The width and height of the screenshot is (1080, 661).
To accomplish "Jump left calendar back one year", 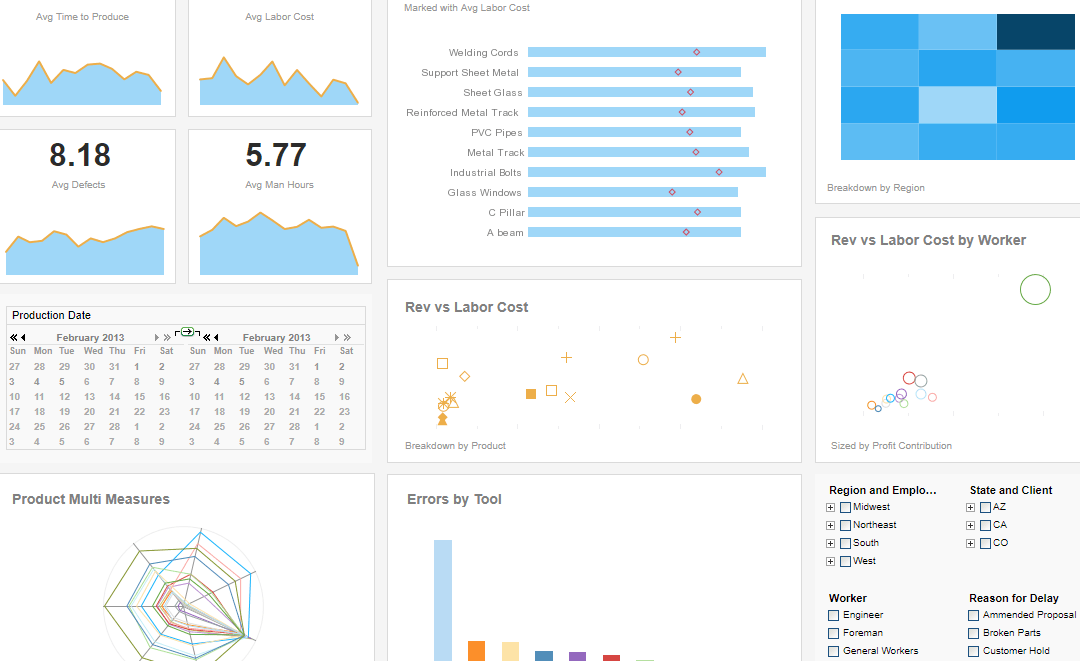I will [13, 337].
